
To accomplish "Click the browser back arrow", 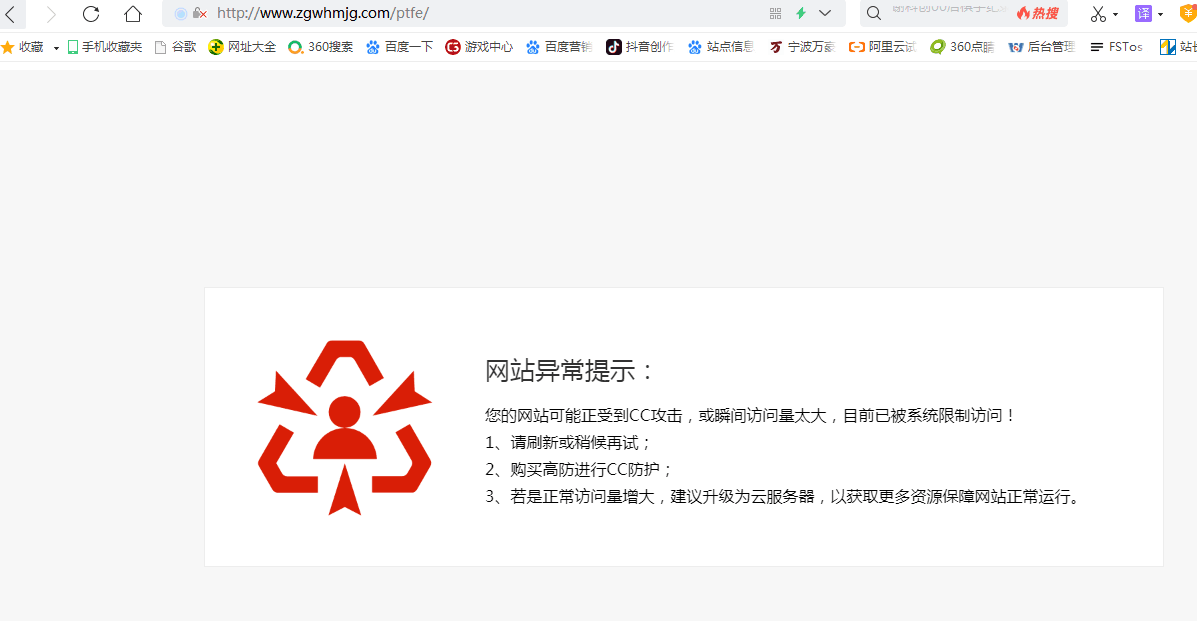I will tap(10, 14).
